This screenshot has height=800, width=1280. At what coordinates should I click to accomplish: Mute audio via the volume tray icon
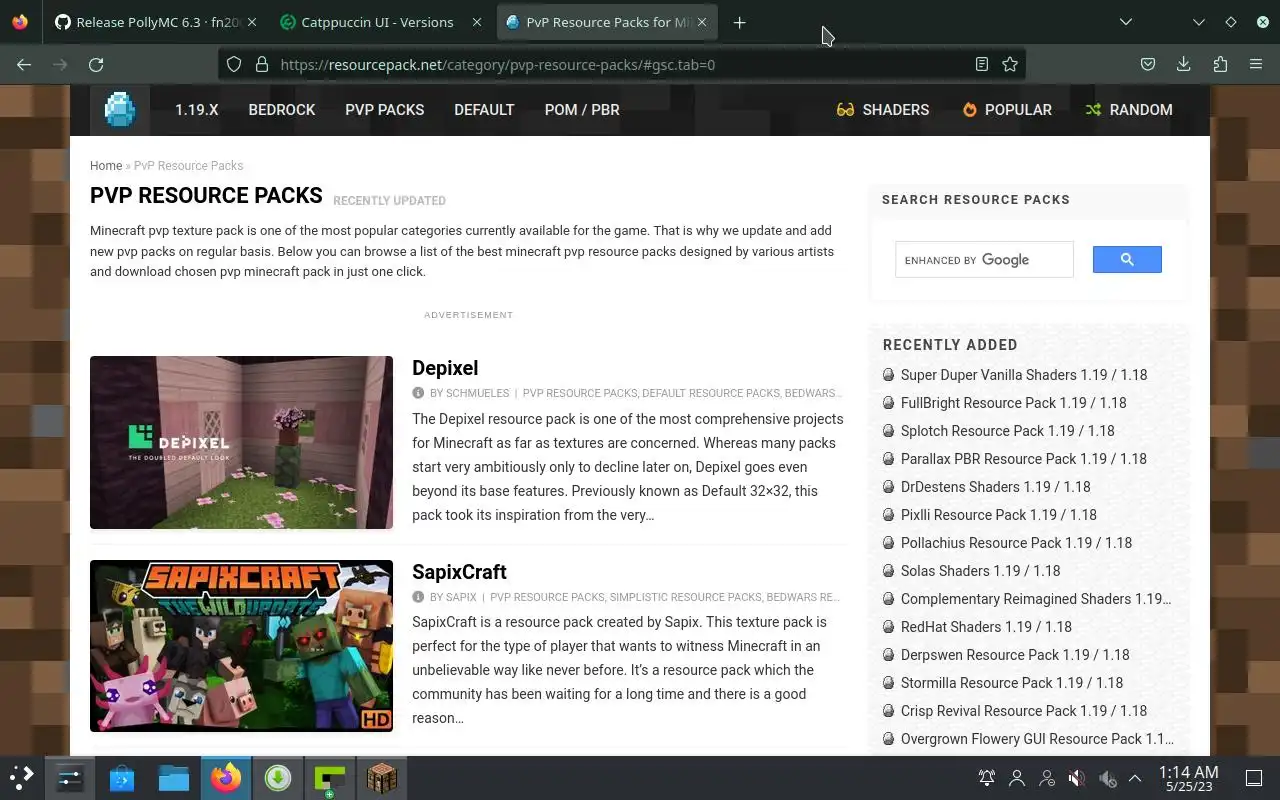(1077, 778)
